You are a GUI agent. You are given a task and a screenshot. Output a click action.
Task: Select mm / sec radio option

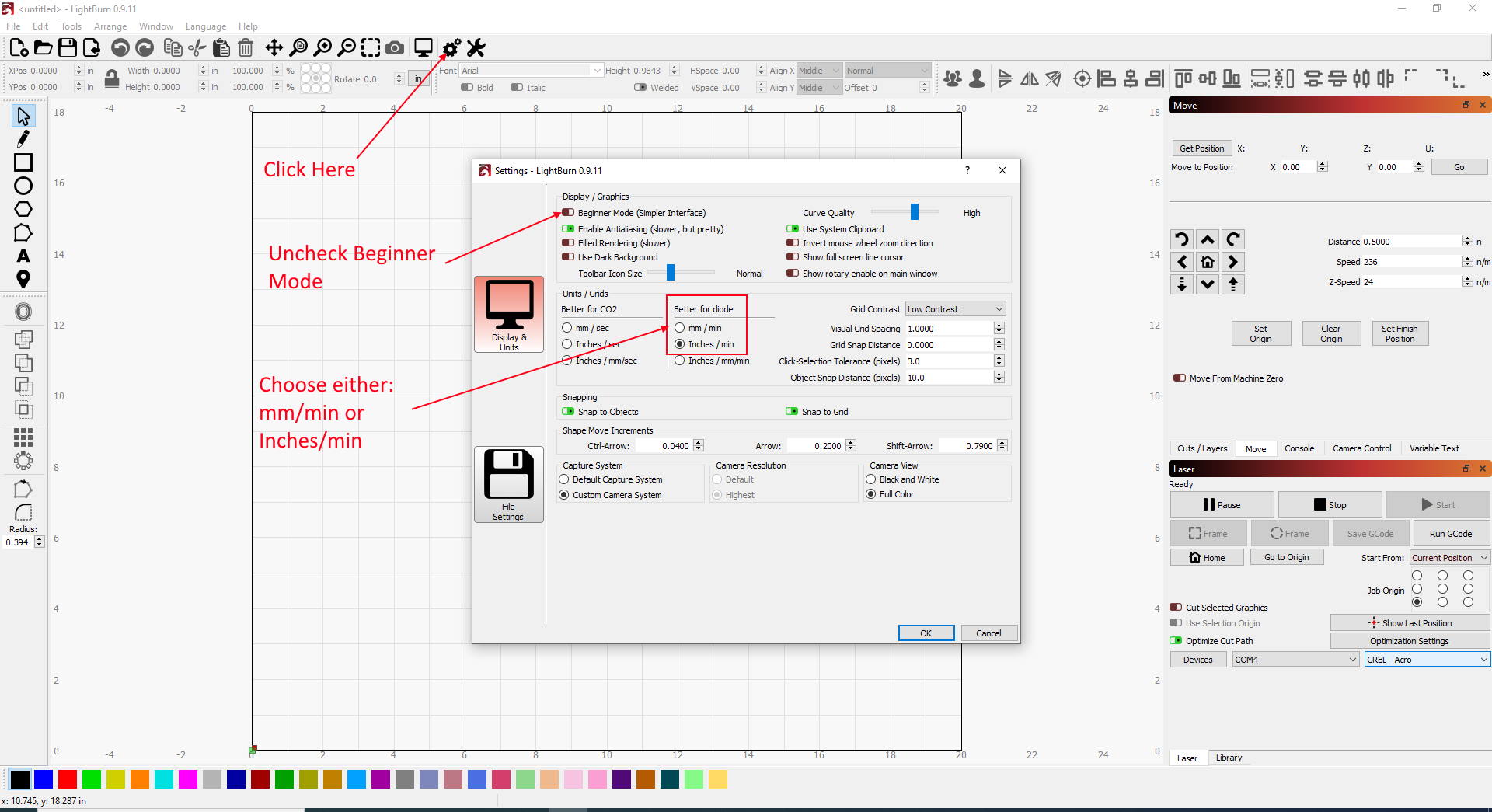click(567, 328)
